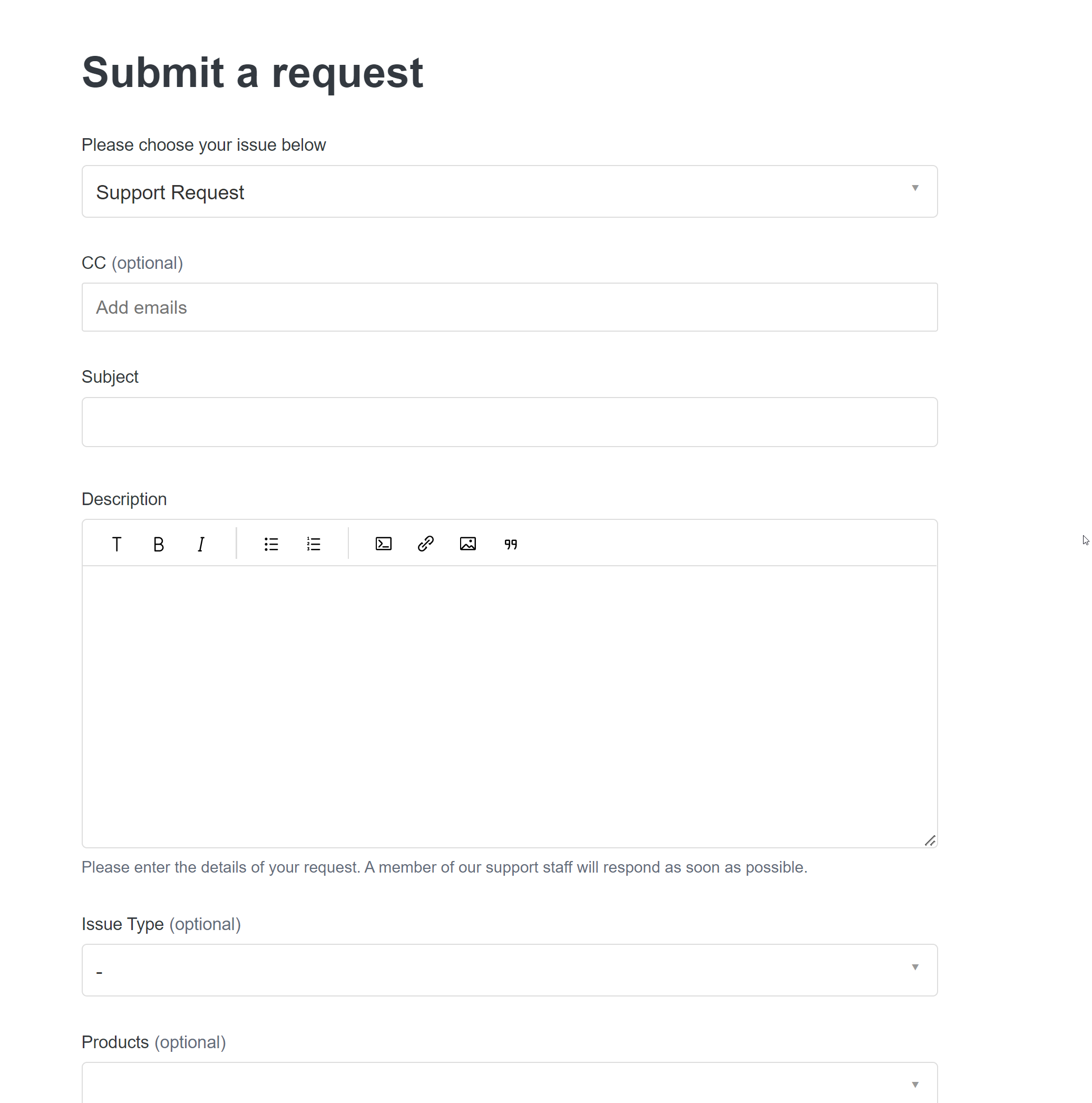Toggle bold formatting in description toolbar
The width and height of the screenshot is (1092, 1103).
(x=159, y=544)
